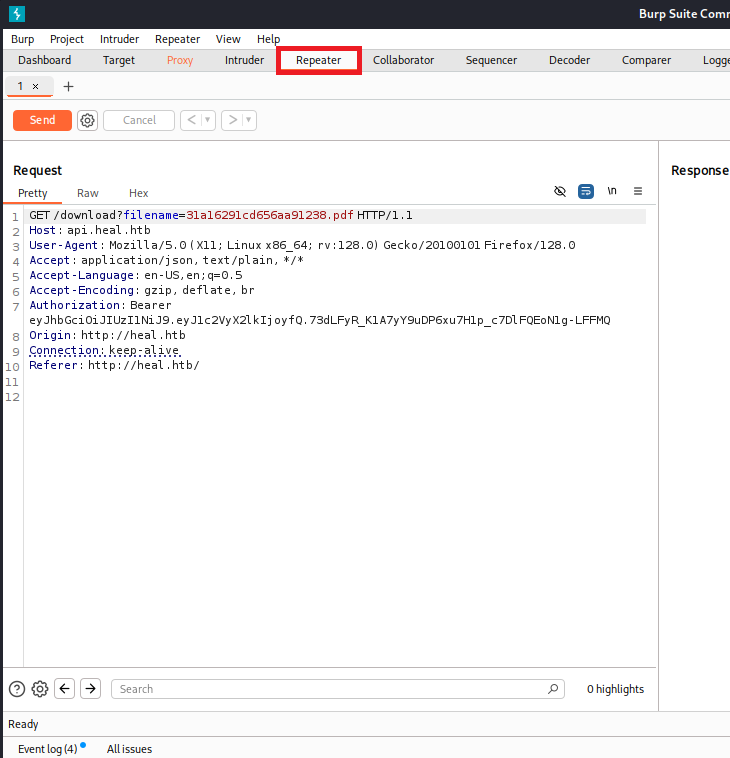
Task: Toggle show non-printable characters \n
Action: click(612, 191)
